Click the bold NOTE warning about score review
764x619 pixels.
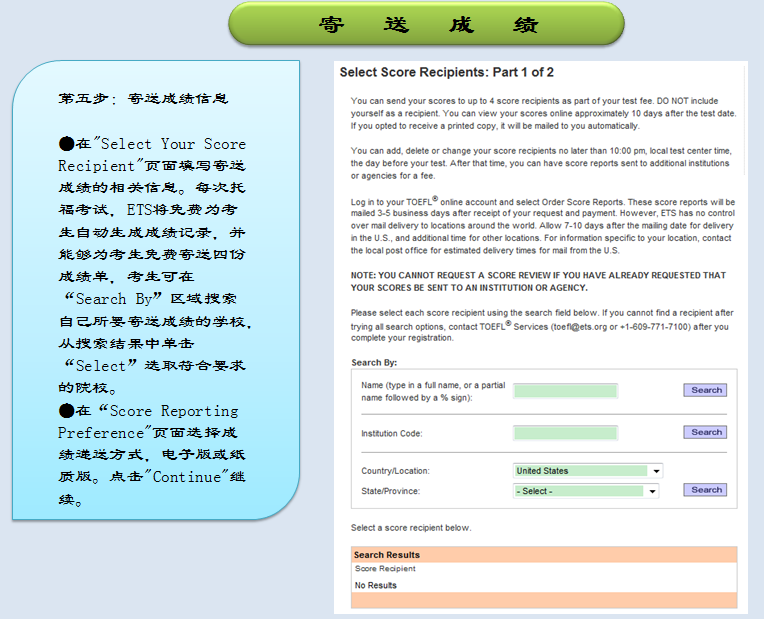click(x=538, y=281)
